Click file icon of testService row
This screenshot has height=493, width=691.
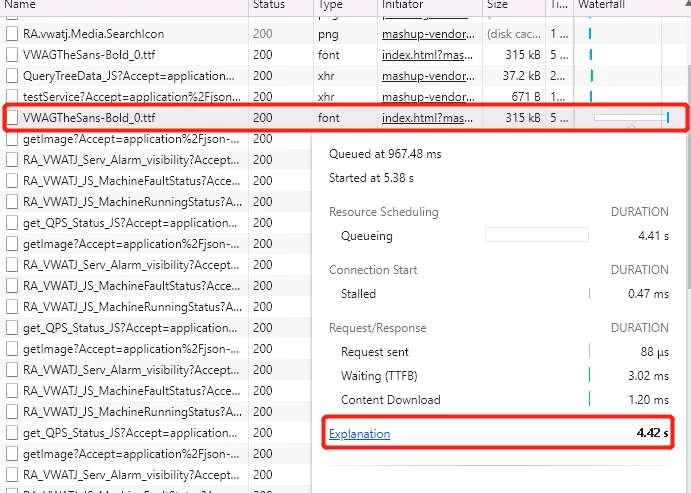[x=12, y=97]
